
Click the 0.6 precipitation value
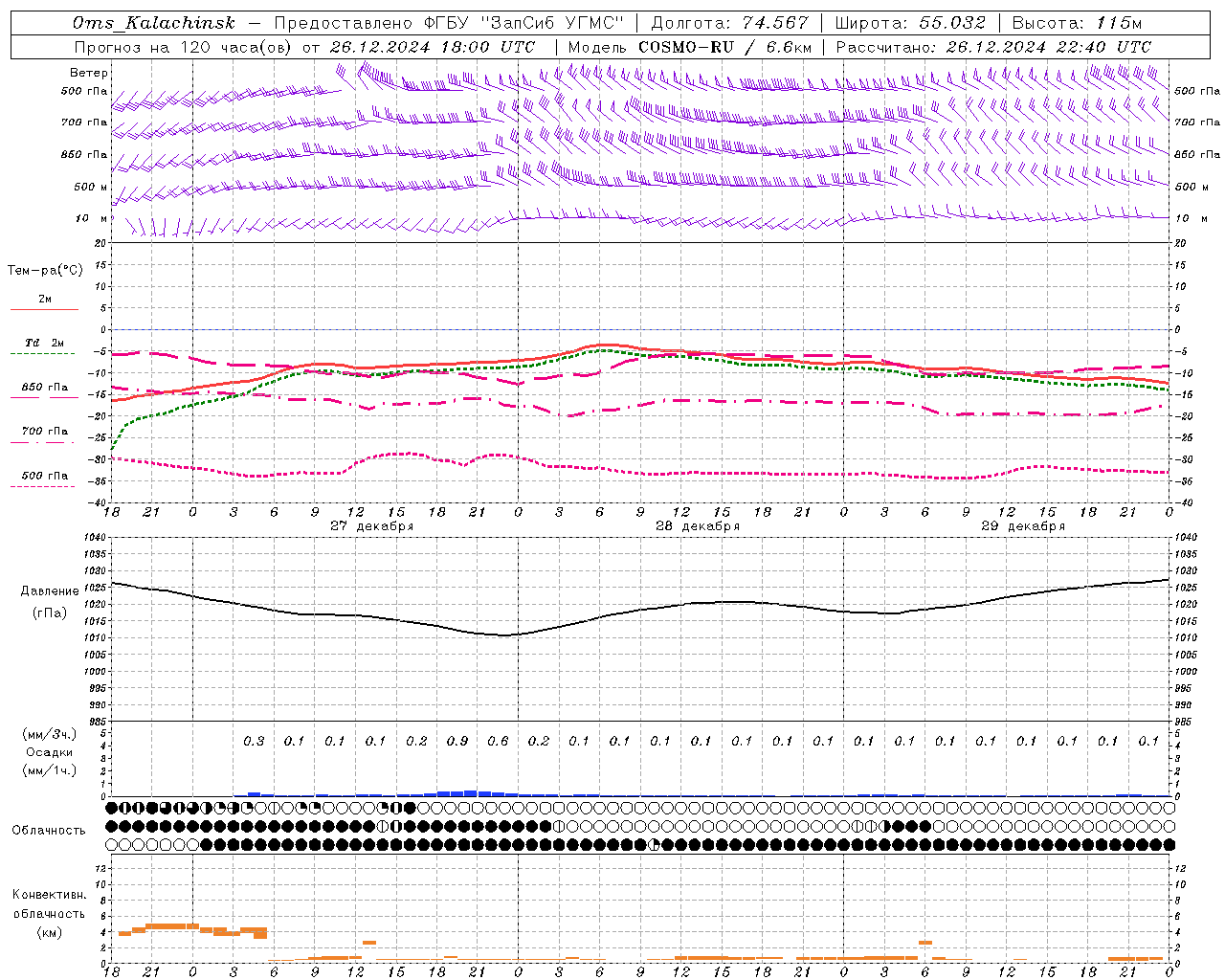(x=498, y=741)
